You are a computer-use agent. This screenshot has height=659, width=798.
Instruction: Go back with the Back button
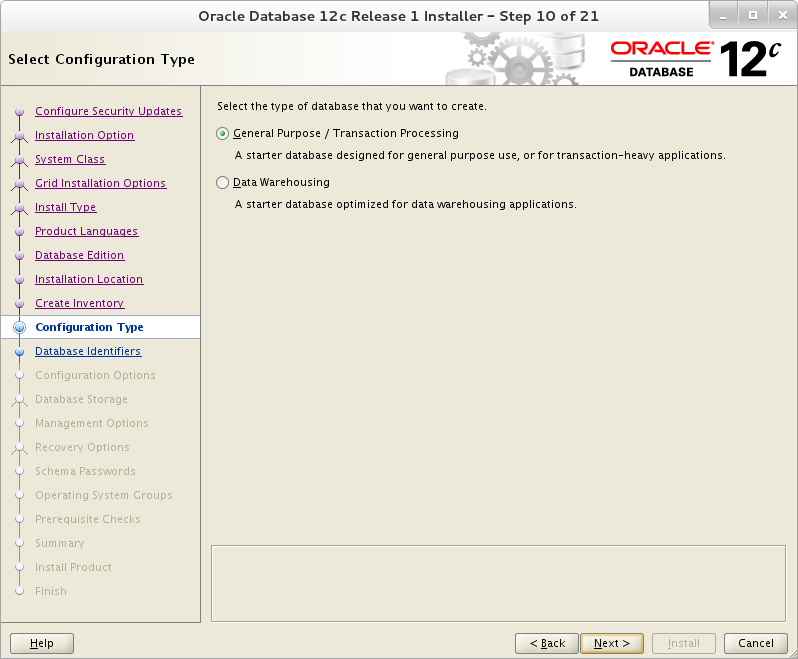547,643
